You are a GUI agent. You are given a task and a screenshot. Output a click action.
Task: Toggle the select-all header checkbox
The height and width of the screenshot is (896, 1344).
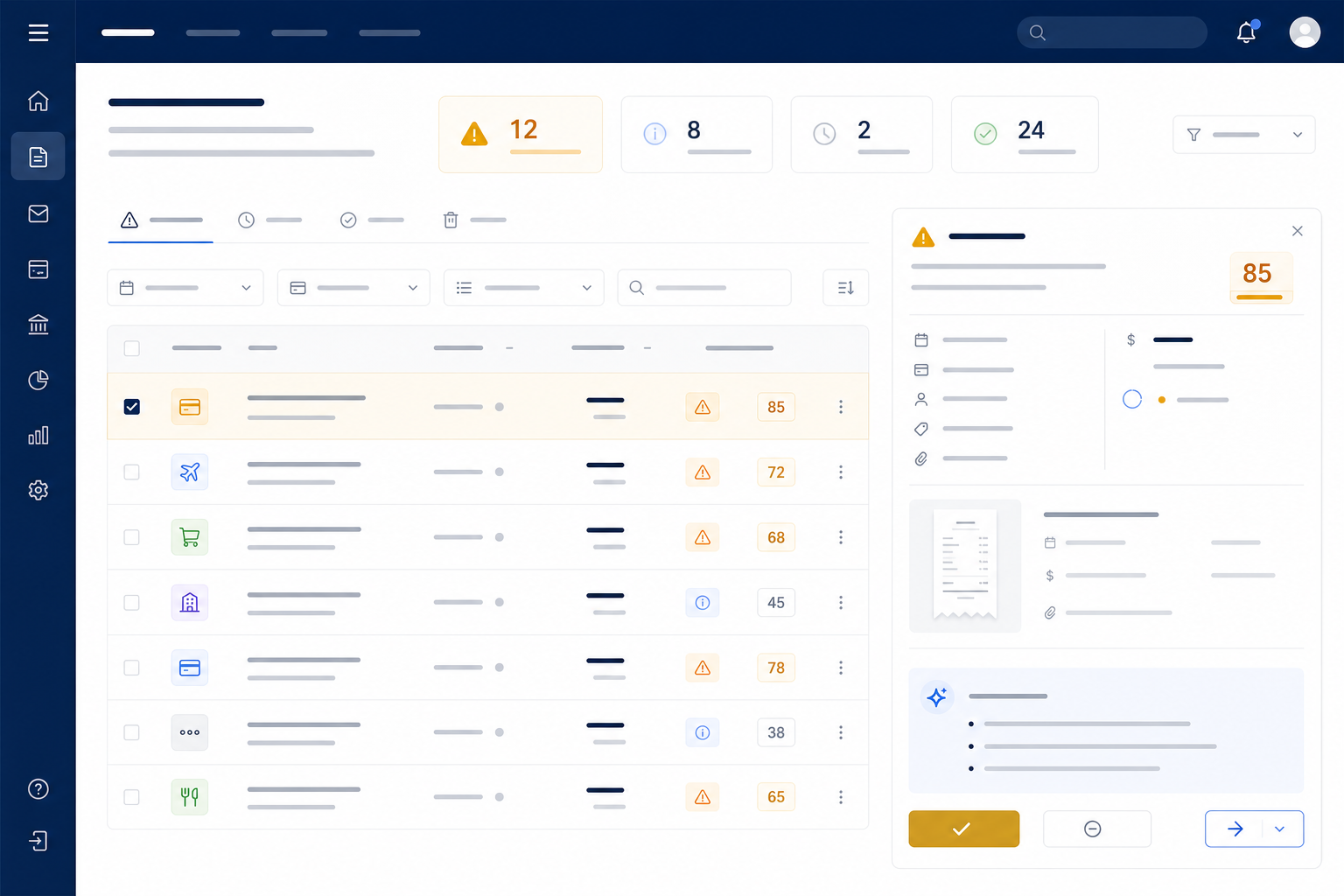pyautogui.click(x=131, y=348)
